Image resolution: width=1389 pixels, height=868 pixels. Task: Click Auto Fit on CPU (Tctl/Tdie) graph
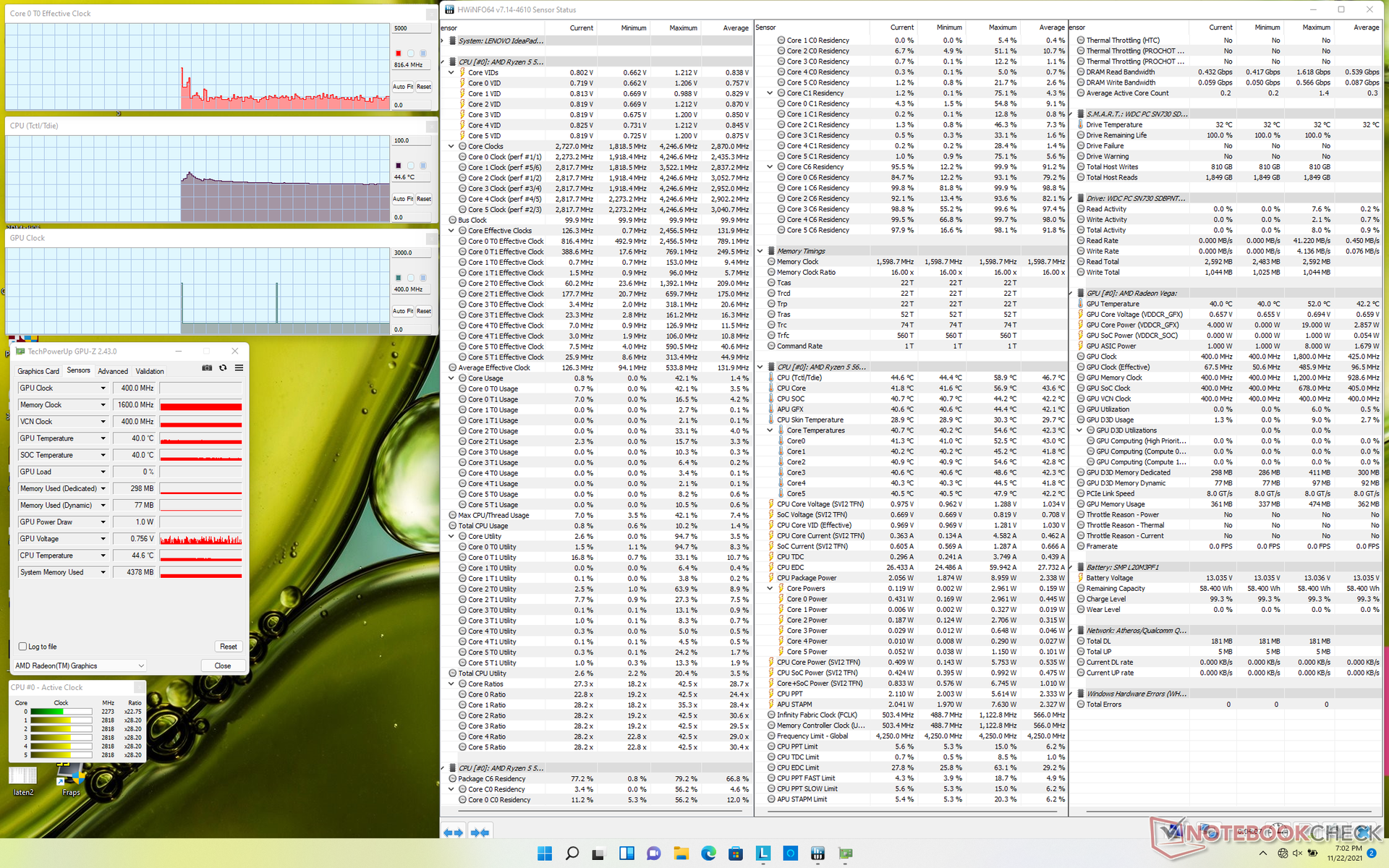(x=403, y=199)
